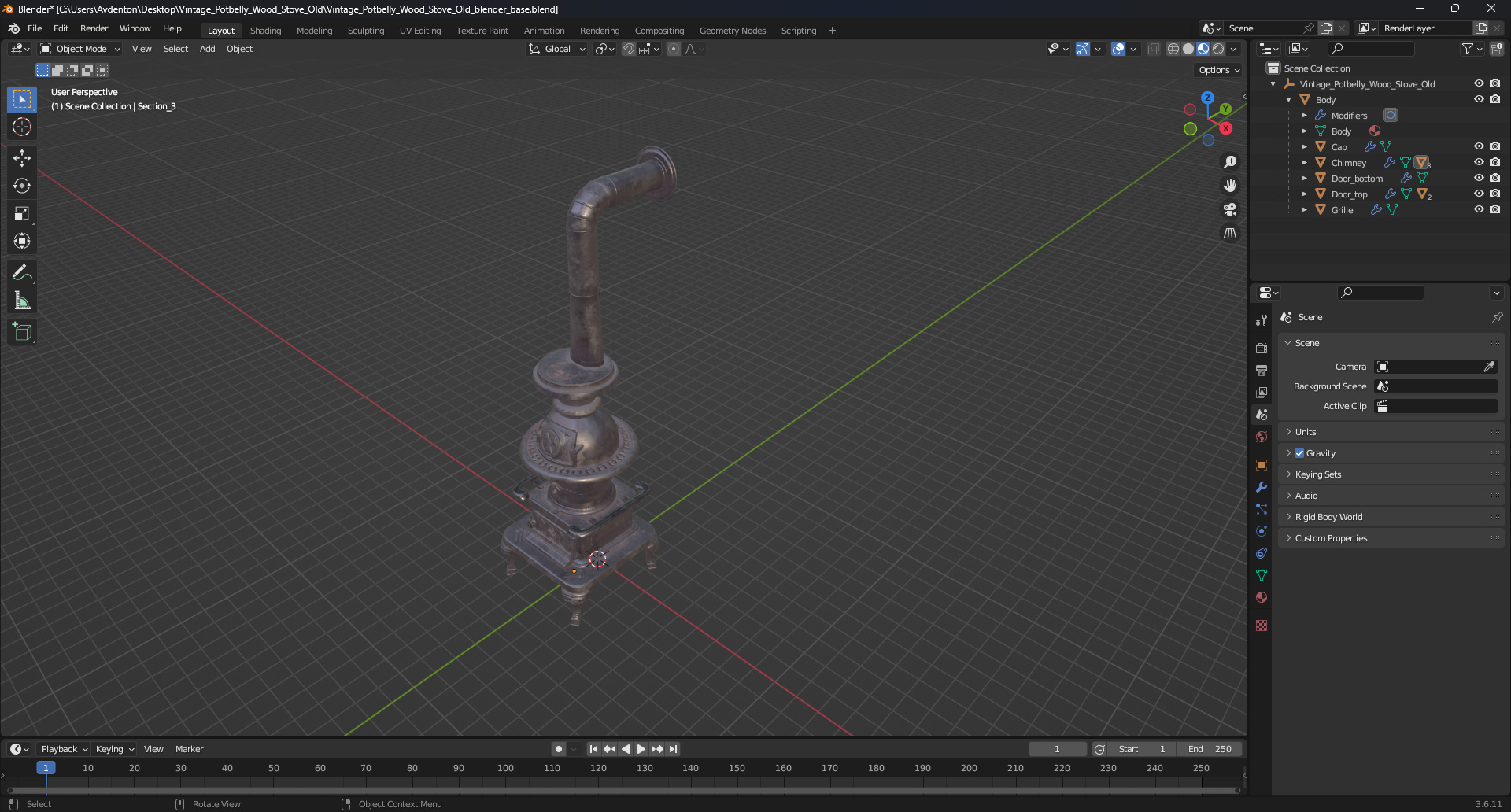
Task: Select the Cursor tool in the toolbar
Action: coord(22,127)
